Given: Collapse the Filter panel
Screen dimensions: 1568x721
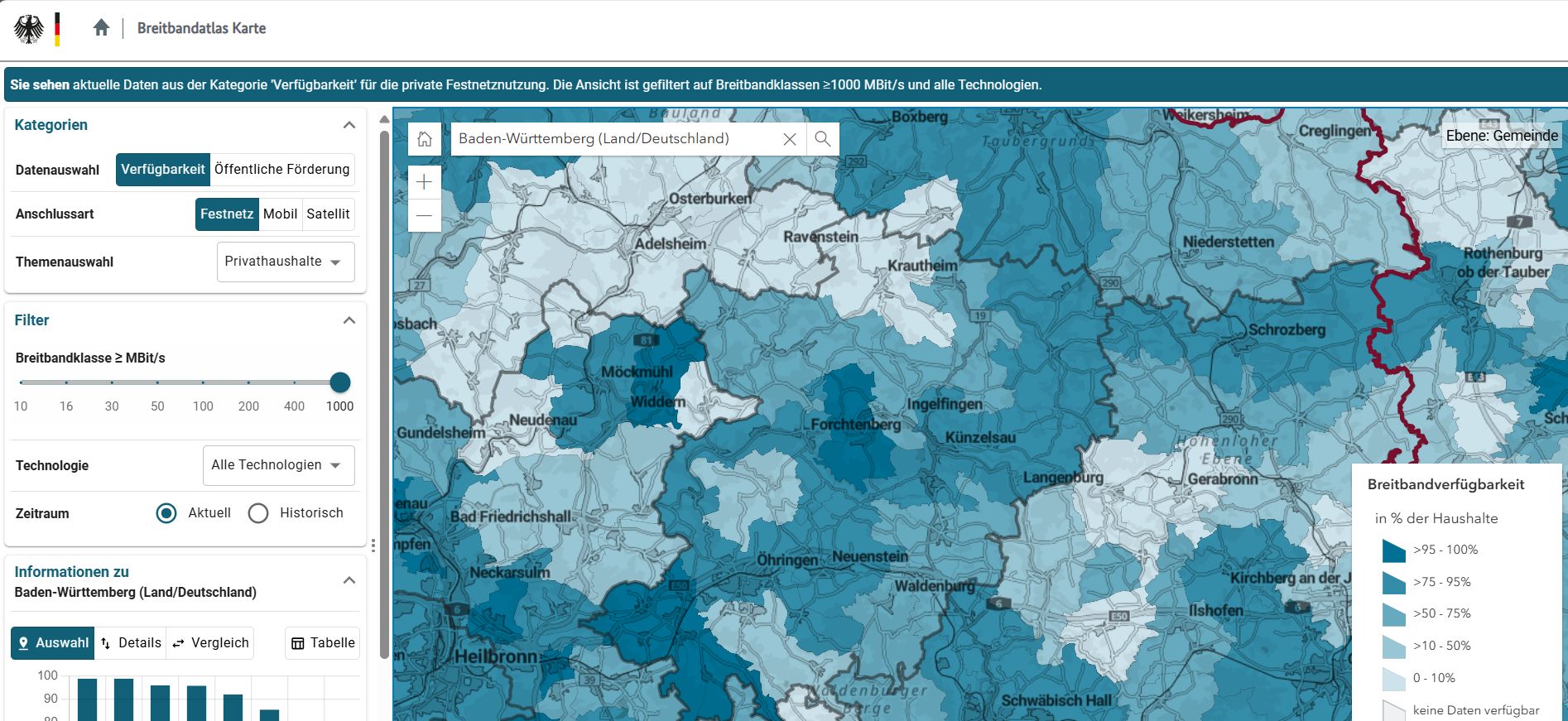Looking at the screenshot, I should click(349, 320).
